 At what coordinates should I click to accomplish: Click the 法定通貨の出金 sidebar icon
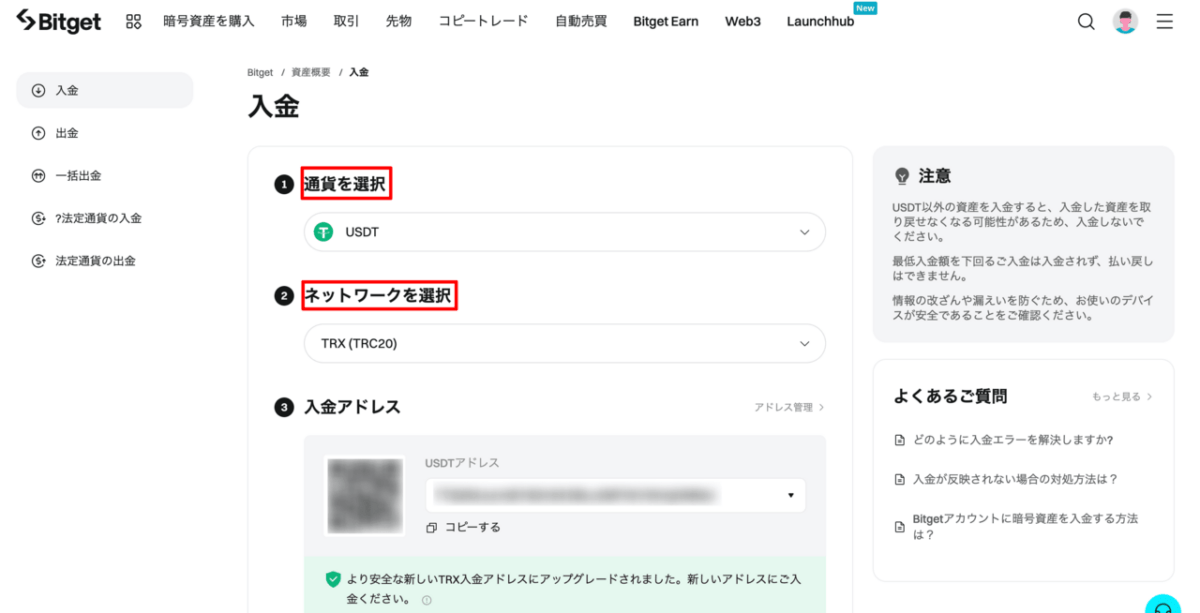pyautogui.click(x=38, y=261)
